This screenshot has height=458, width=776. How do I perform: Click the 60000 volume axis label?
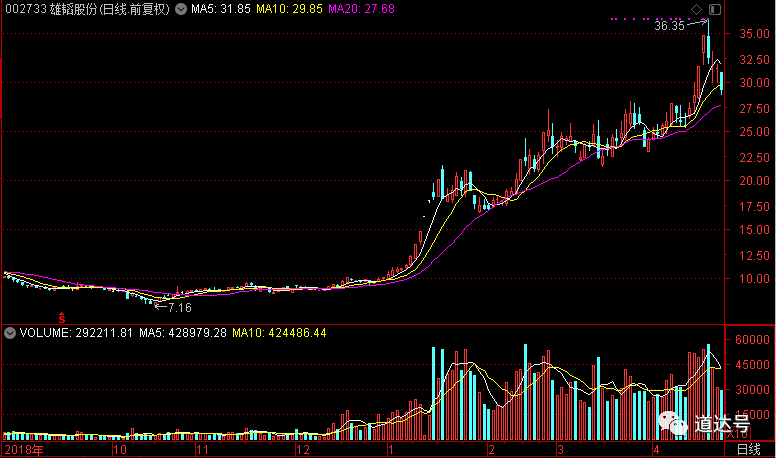point(752,340)
